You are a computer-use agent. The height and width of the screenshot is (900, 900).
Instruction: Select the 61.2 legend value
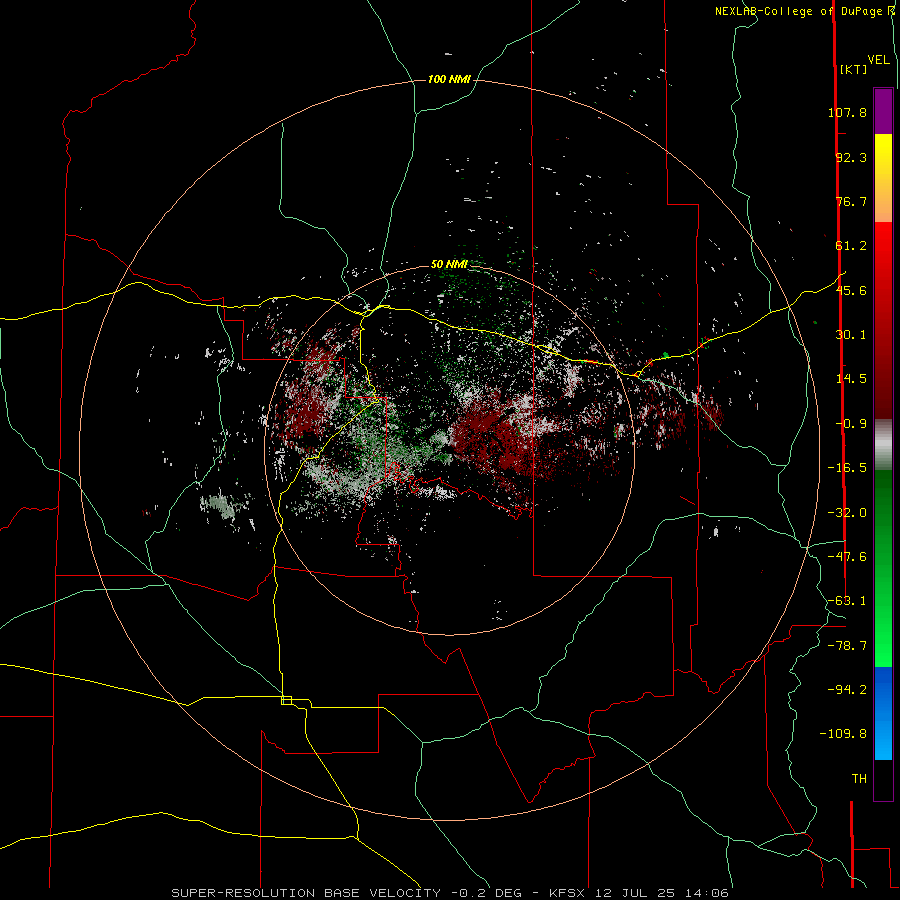click(851, 246)
